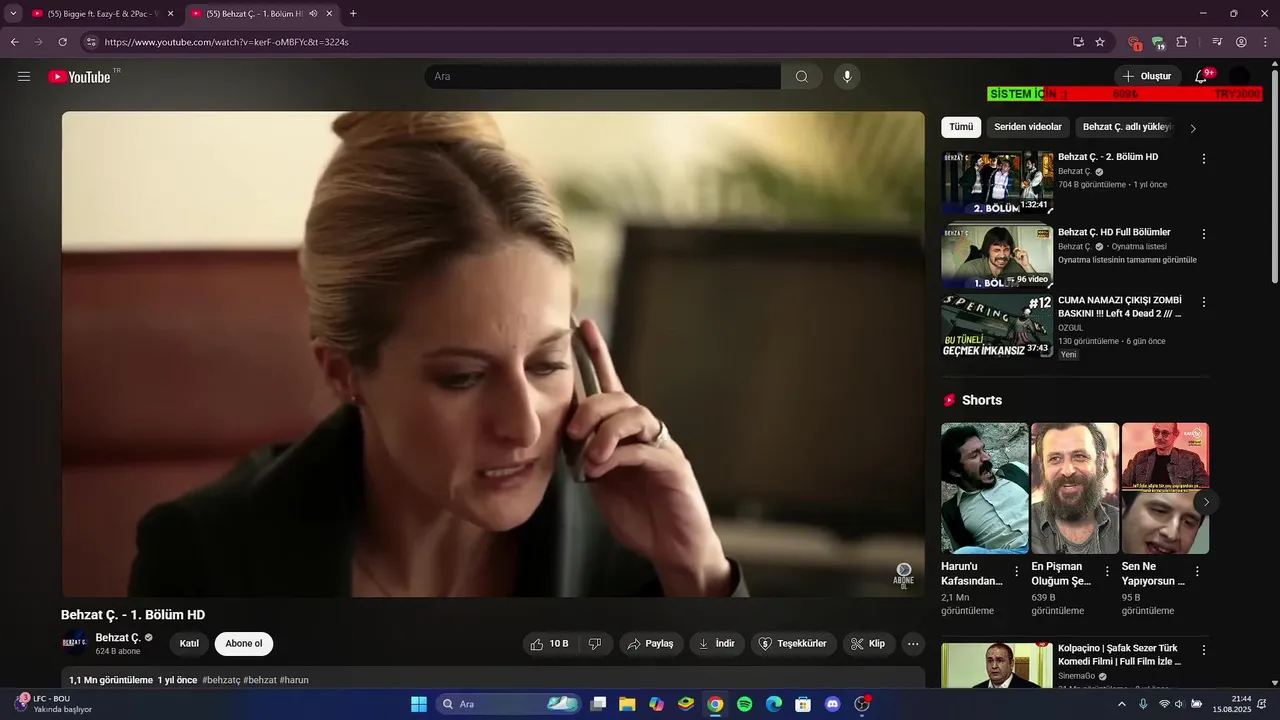Close the Behzat Ç. 1. Bölüm tab
The image size is (1280, 720).
coord(329,14)
